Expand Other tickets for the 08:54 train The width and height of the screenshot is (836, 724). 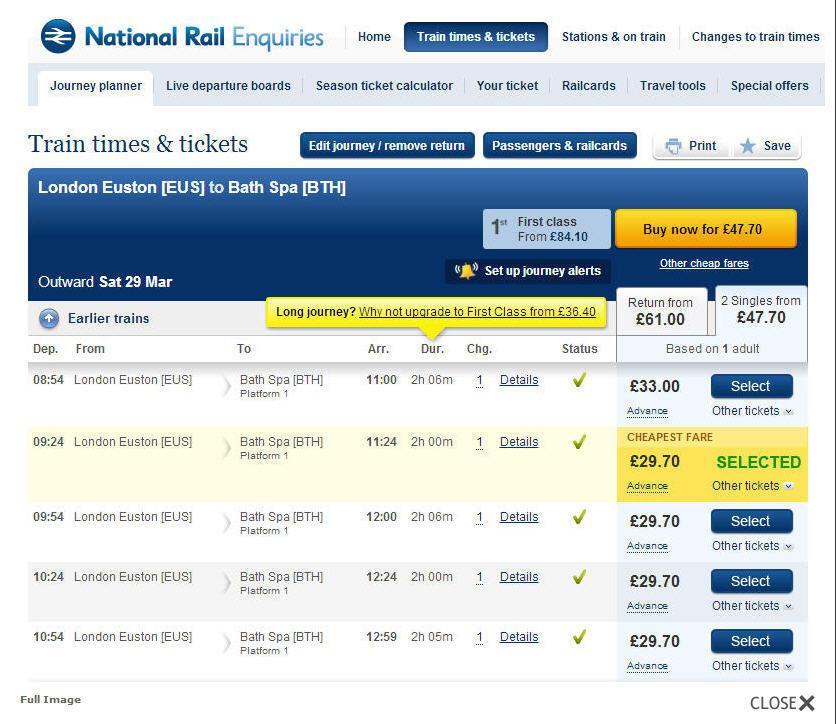[x=752, y=411]
